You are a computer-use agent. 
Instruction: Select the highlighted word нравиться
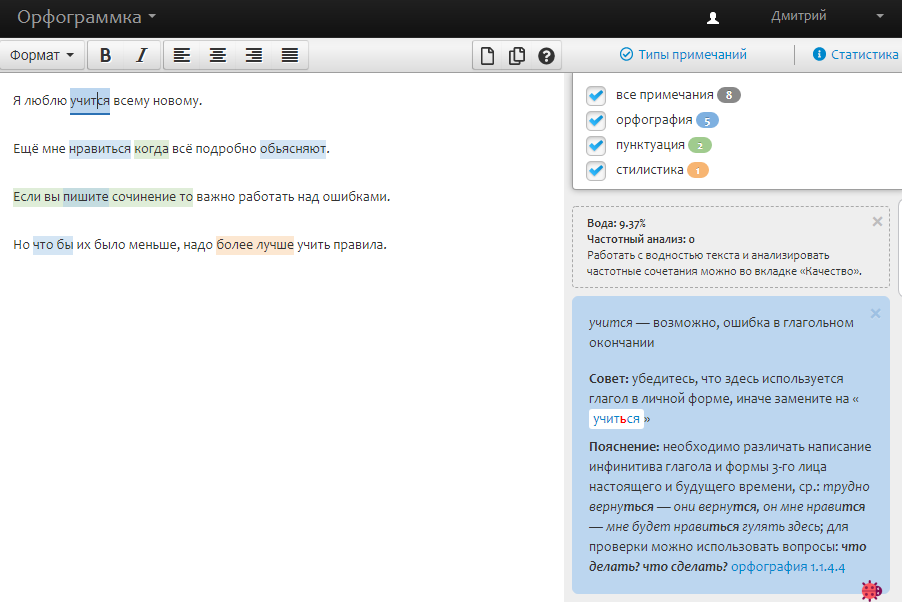click(x=100, y=149)
